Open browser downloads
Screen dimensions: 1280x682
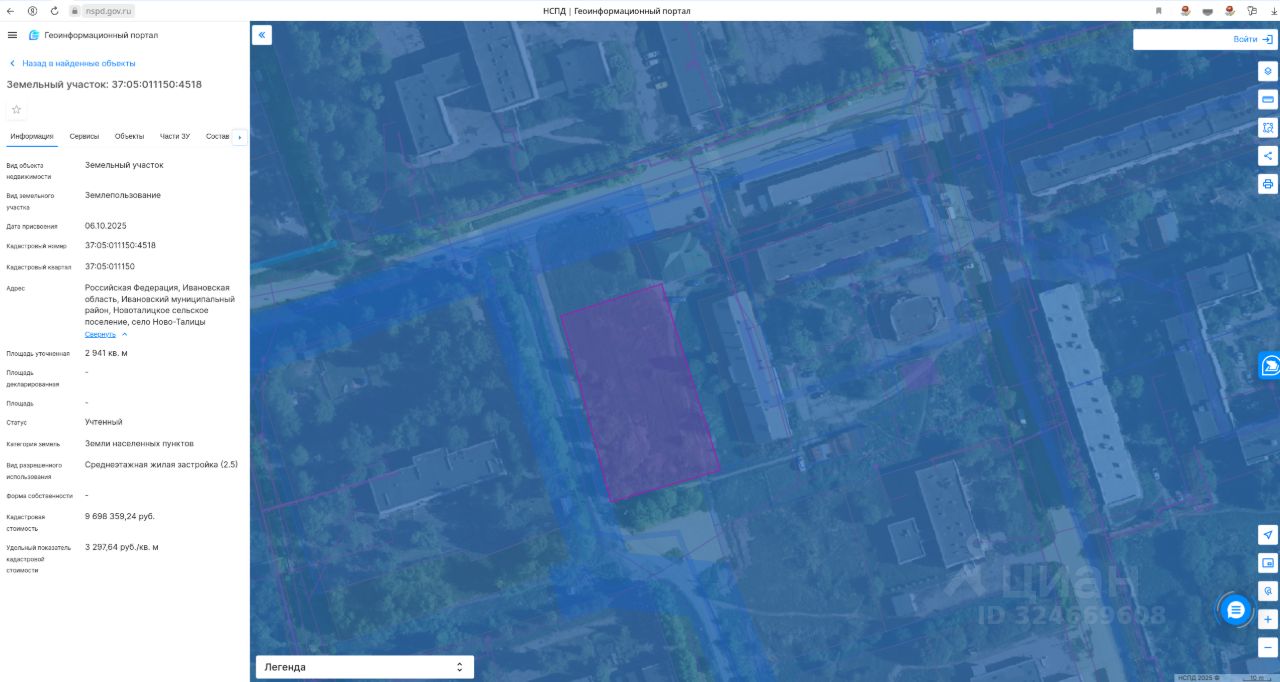click(1273, 10)
